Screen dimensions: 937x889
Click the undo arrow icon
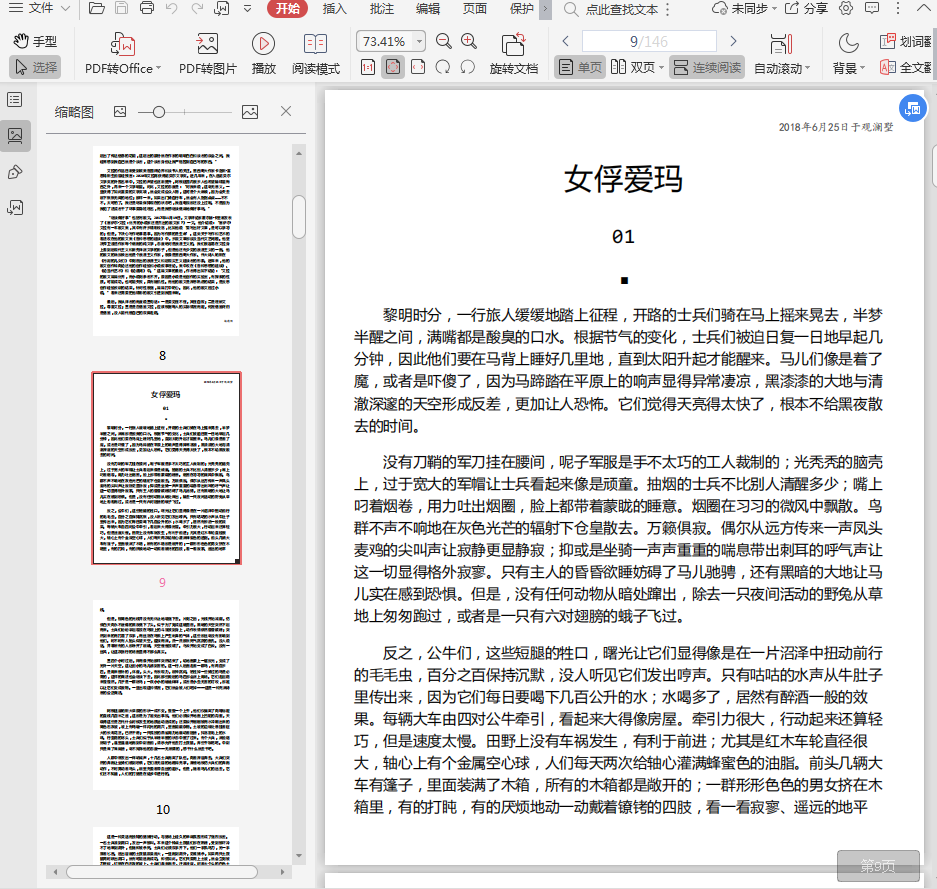(x=172, y=8)
